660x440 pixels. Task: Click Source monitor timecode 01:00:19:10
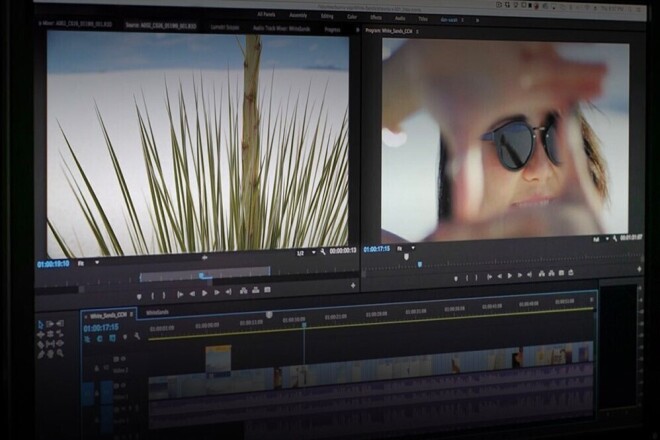pyautogui.click(x=53, y=264)
